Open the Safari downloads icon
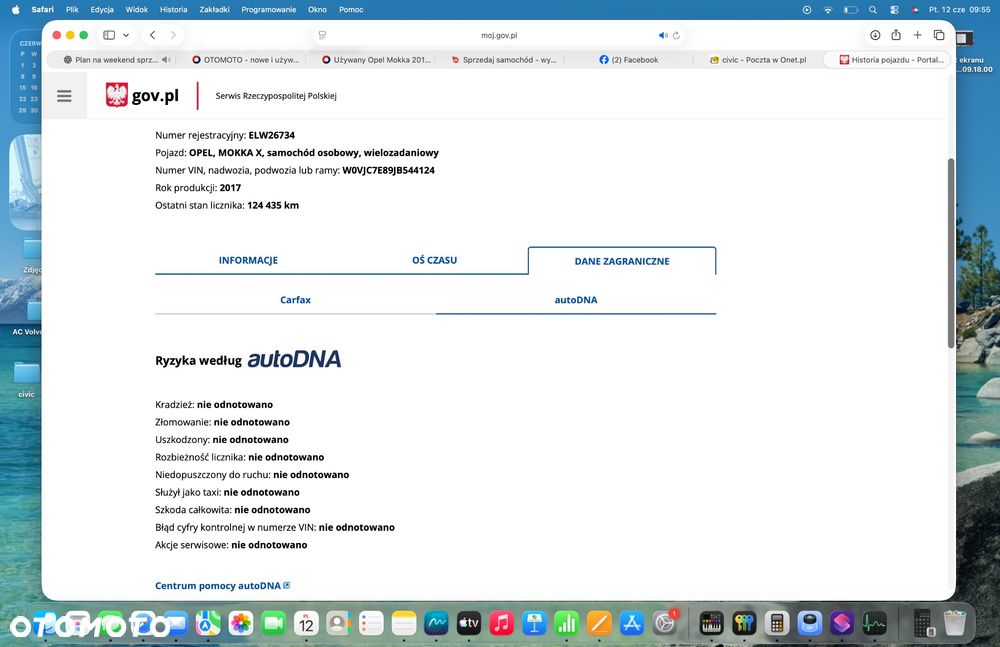Image resolution: width=1000 pixels, height=647 pixels. (875, 35)
